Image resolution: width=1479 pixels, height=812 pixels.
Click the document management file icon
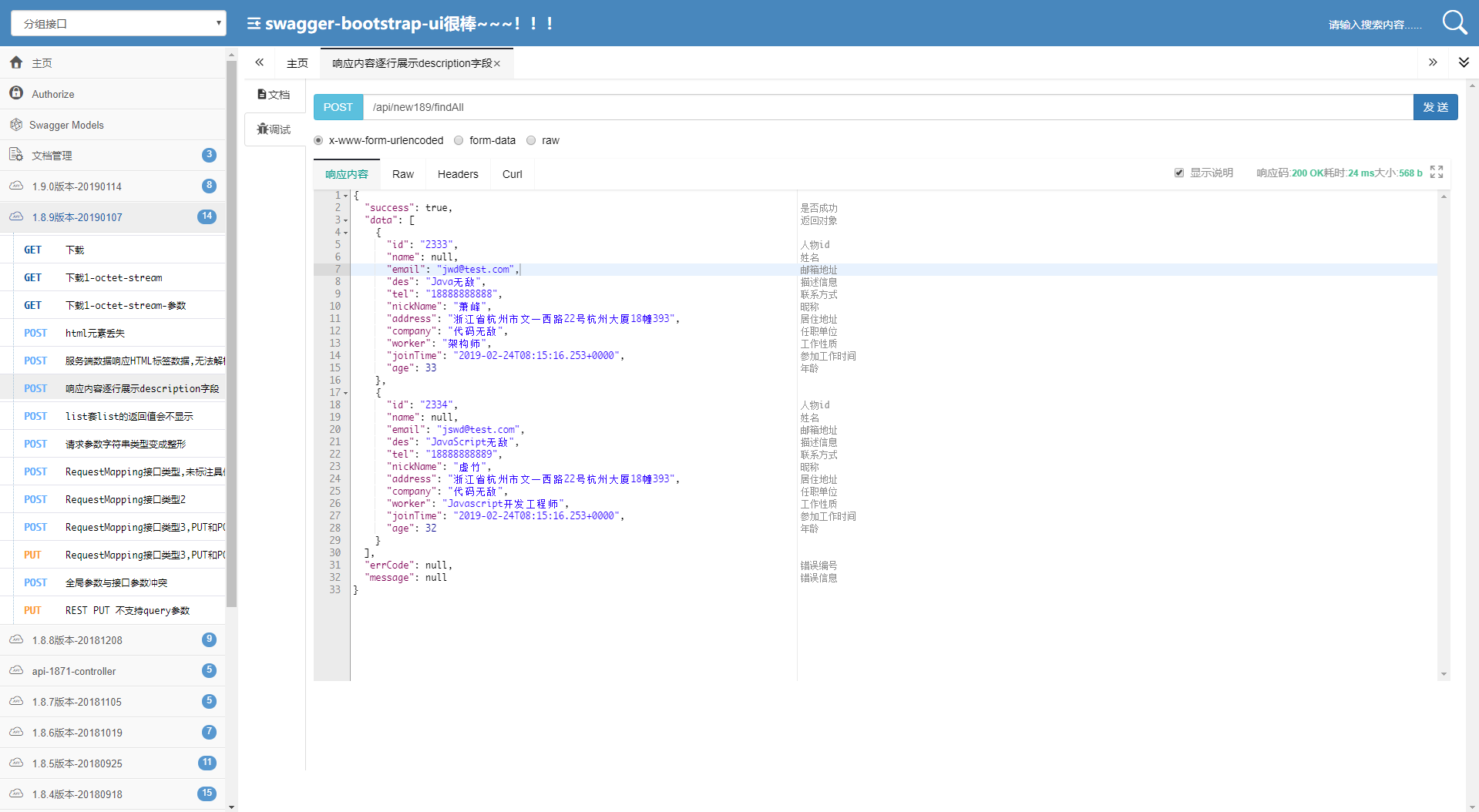tap(16, 155)
